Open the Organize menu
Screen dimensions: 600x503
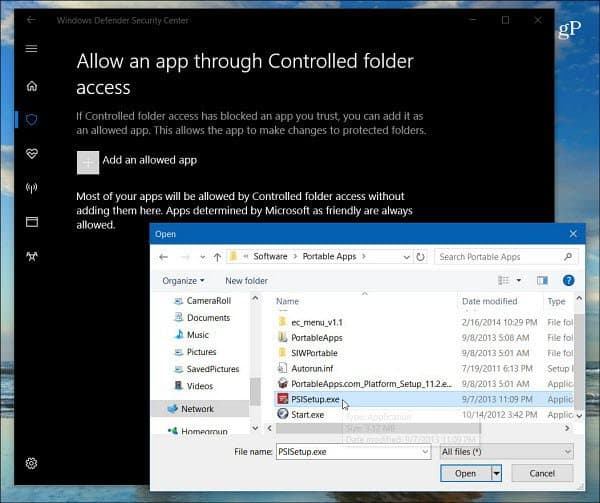click(x=183, y=281)
